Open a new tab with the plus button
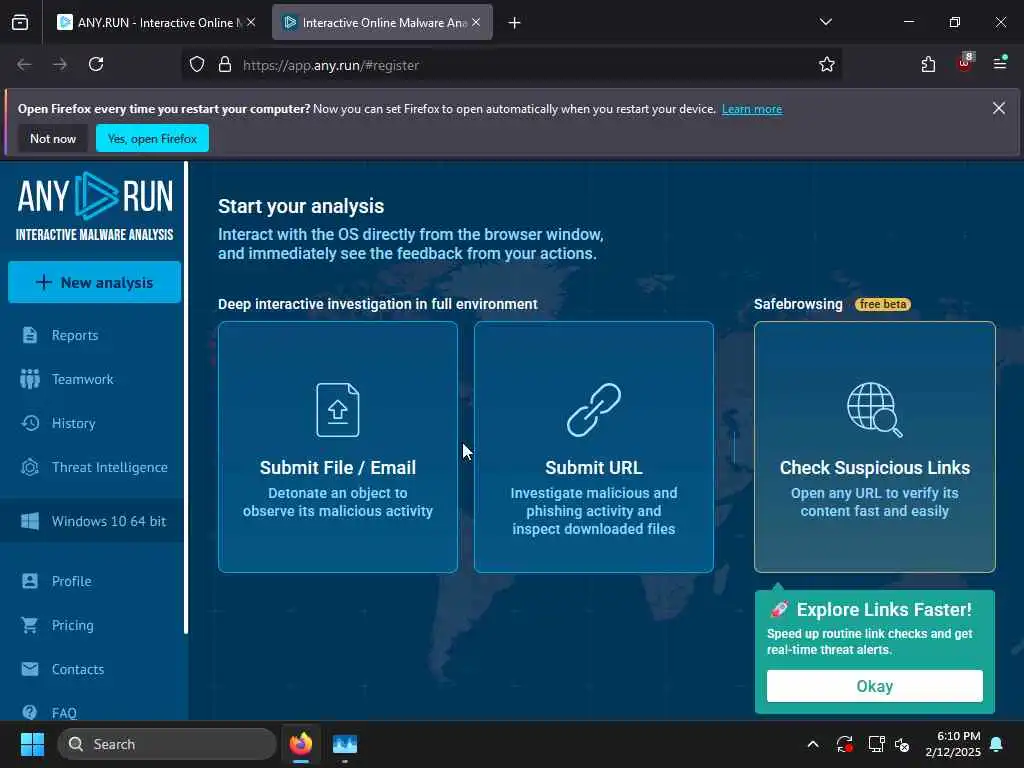 [514, 23]
